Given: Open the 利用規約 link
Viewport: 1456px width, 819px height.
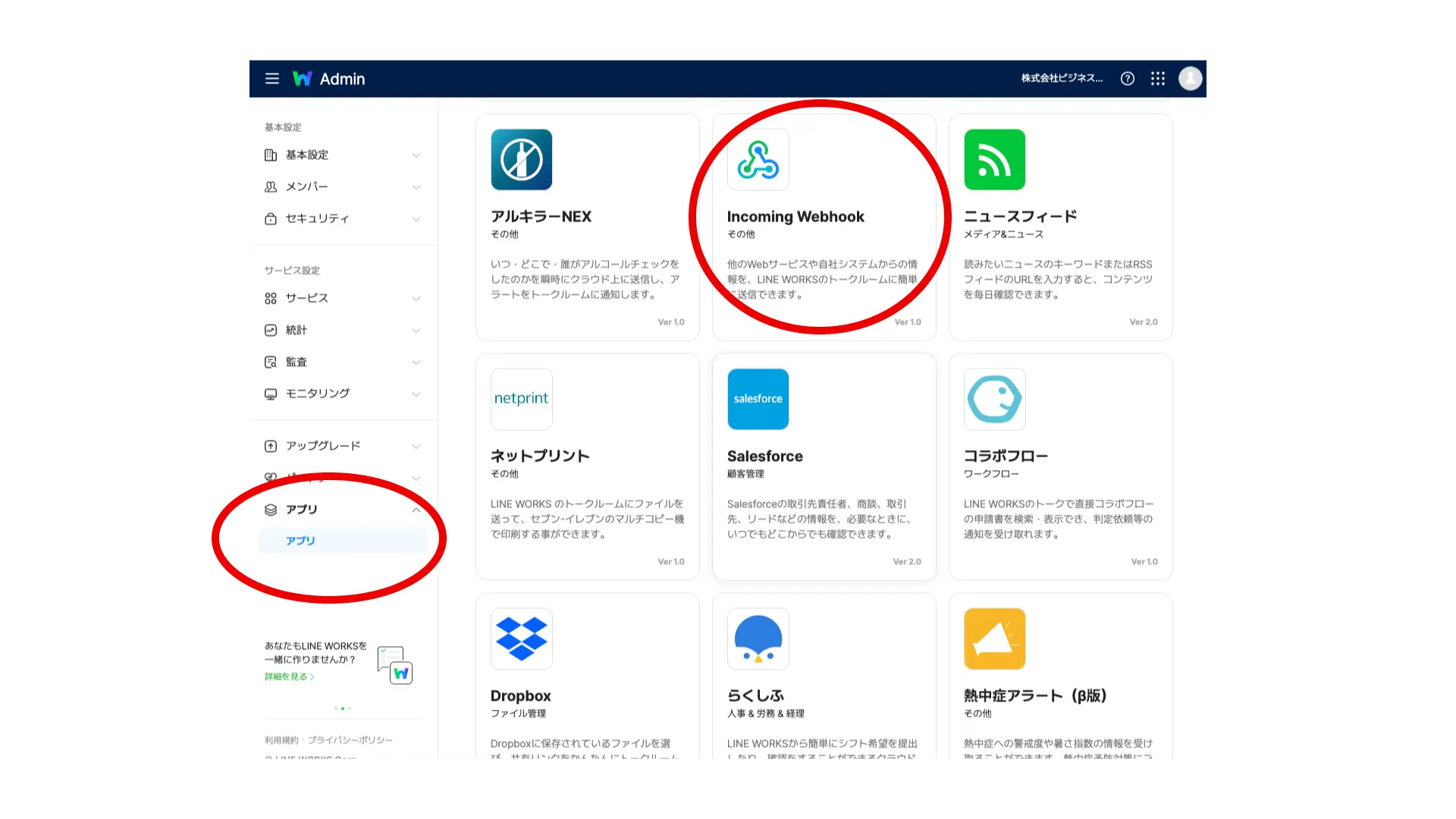Looking at the screenshot, I should [x=281, y=740].
